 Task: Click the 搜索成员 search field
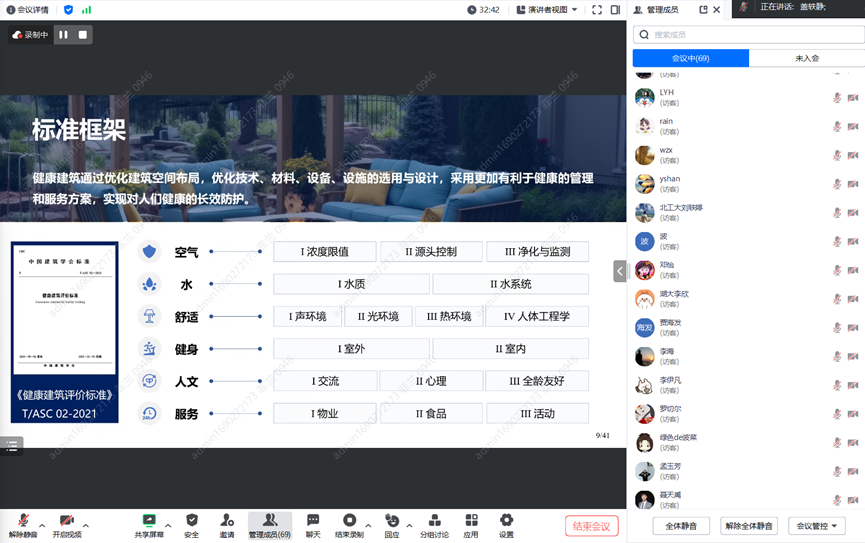point(750,34)
